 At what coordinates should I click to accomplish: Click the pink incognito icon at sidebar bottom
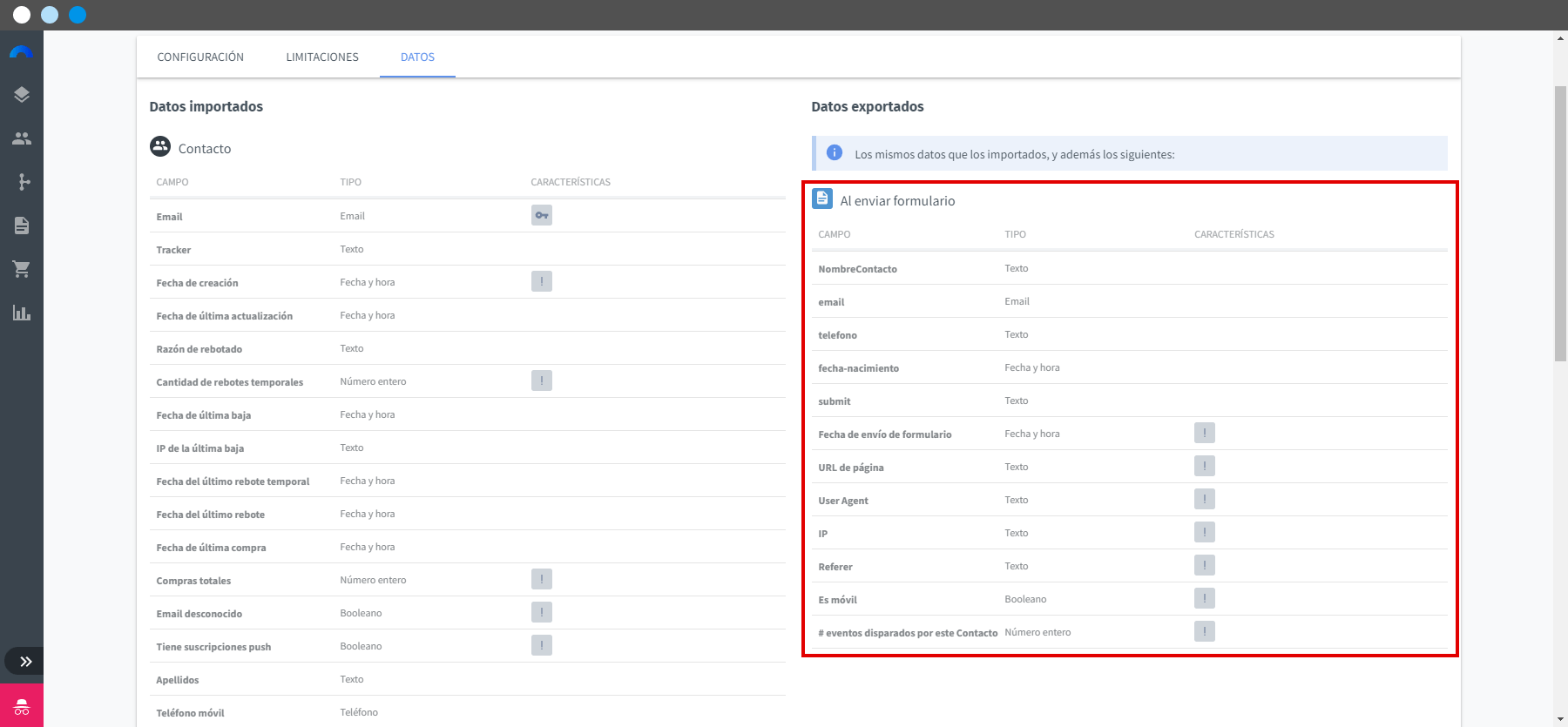click(x=22, y=706)
